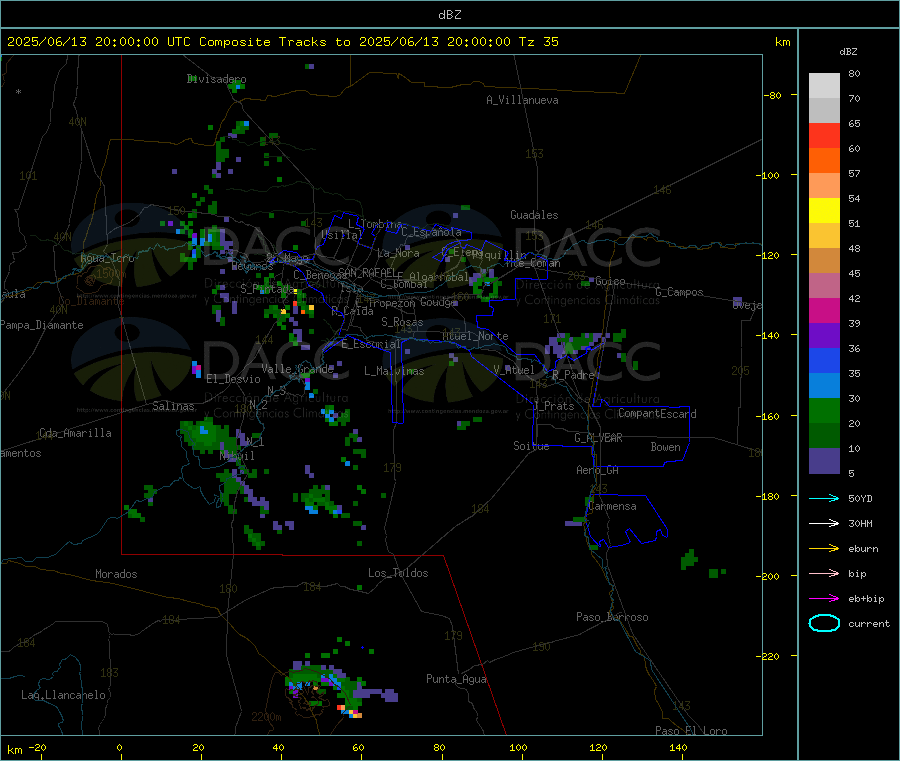Select the 'Salinas' label
This screenshot has height=761, width=900.
[173, 406]
